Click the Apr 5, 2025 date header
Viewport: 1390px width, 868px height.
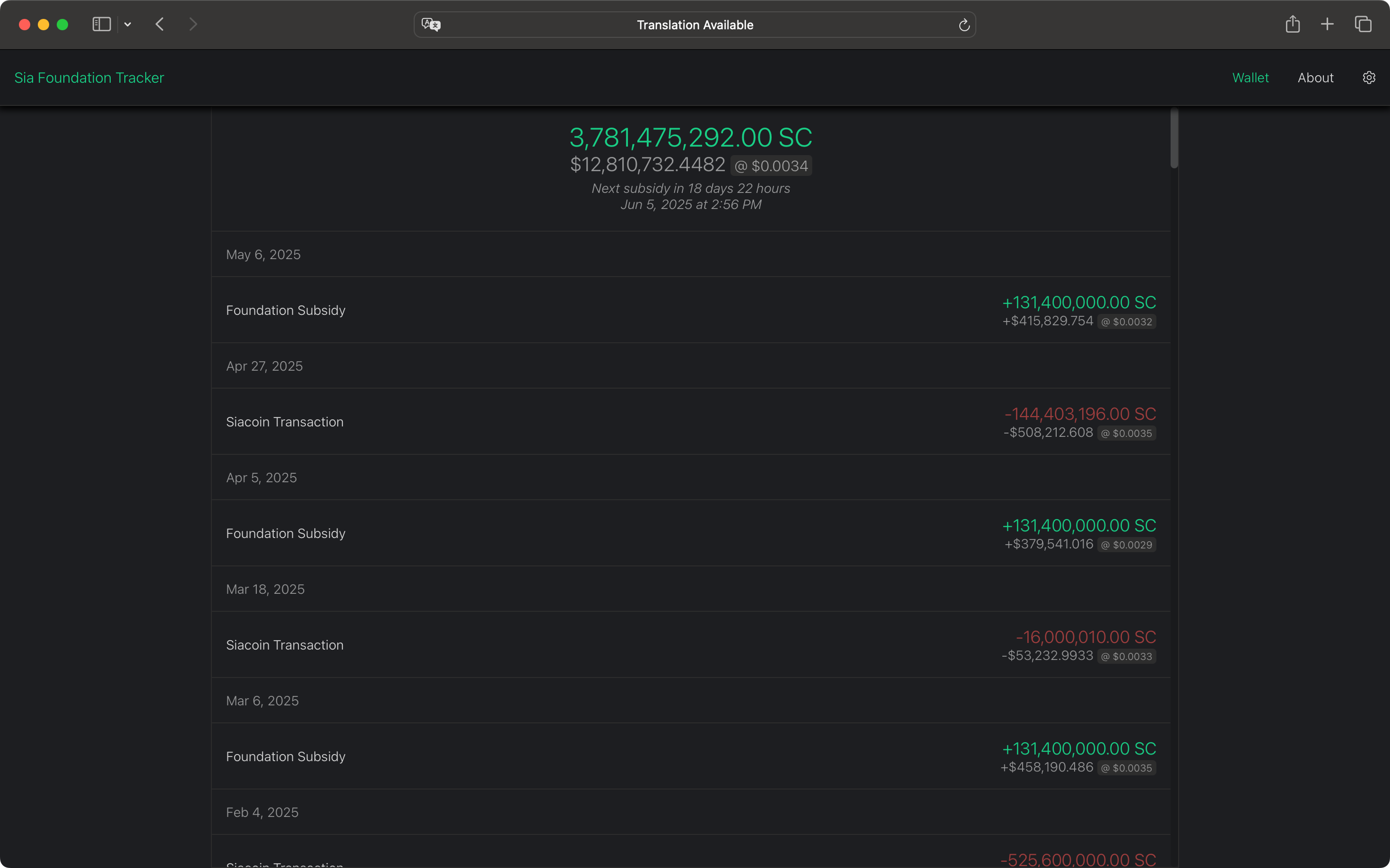(261, 477)
